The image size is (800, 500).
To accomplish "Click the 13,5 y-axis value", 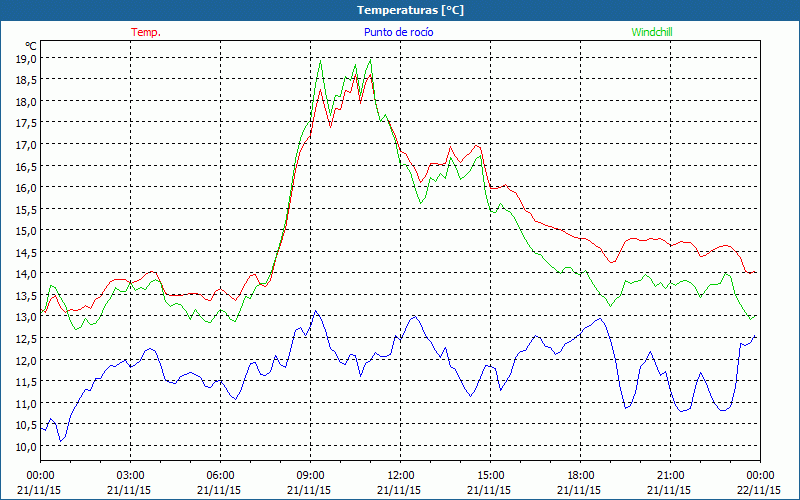I will (28, 295).
